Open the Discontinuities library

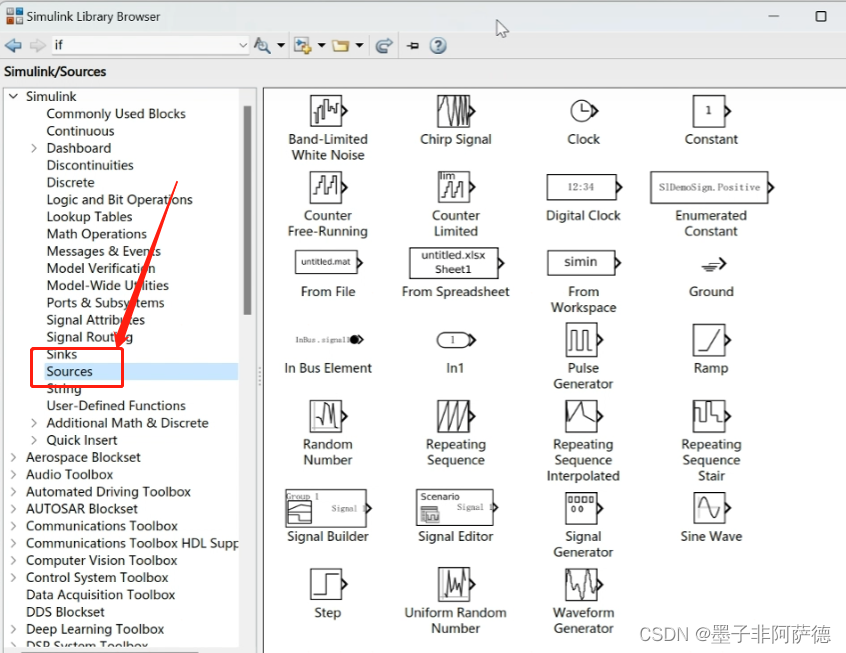[90, 165]
